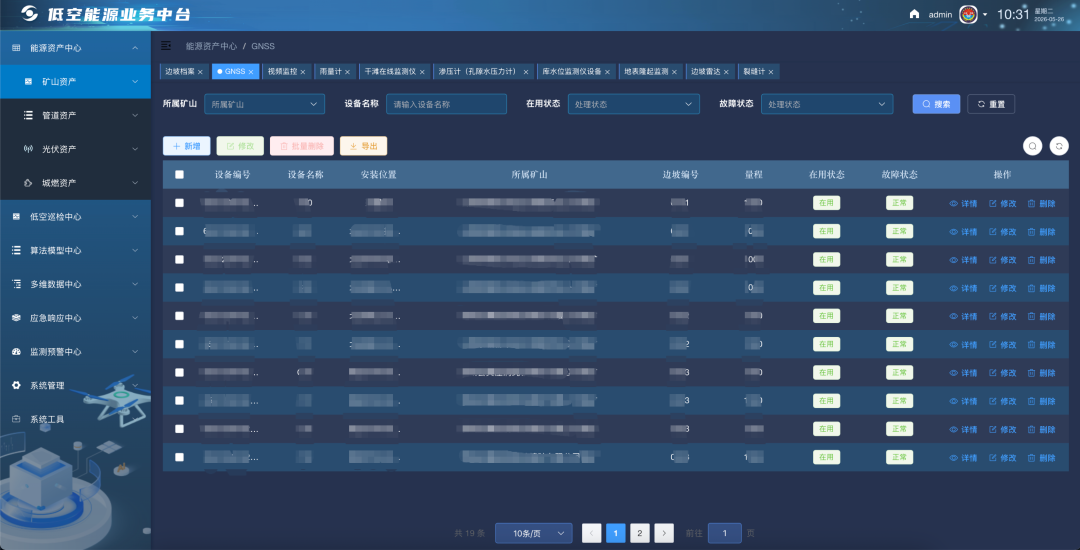Click the 低空巡检中心 sidebar icon
This screenshot has height=550, width=1080.
point(17,216)
